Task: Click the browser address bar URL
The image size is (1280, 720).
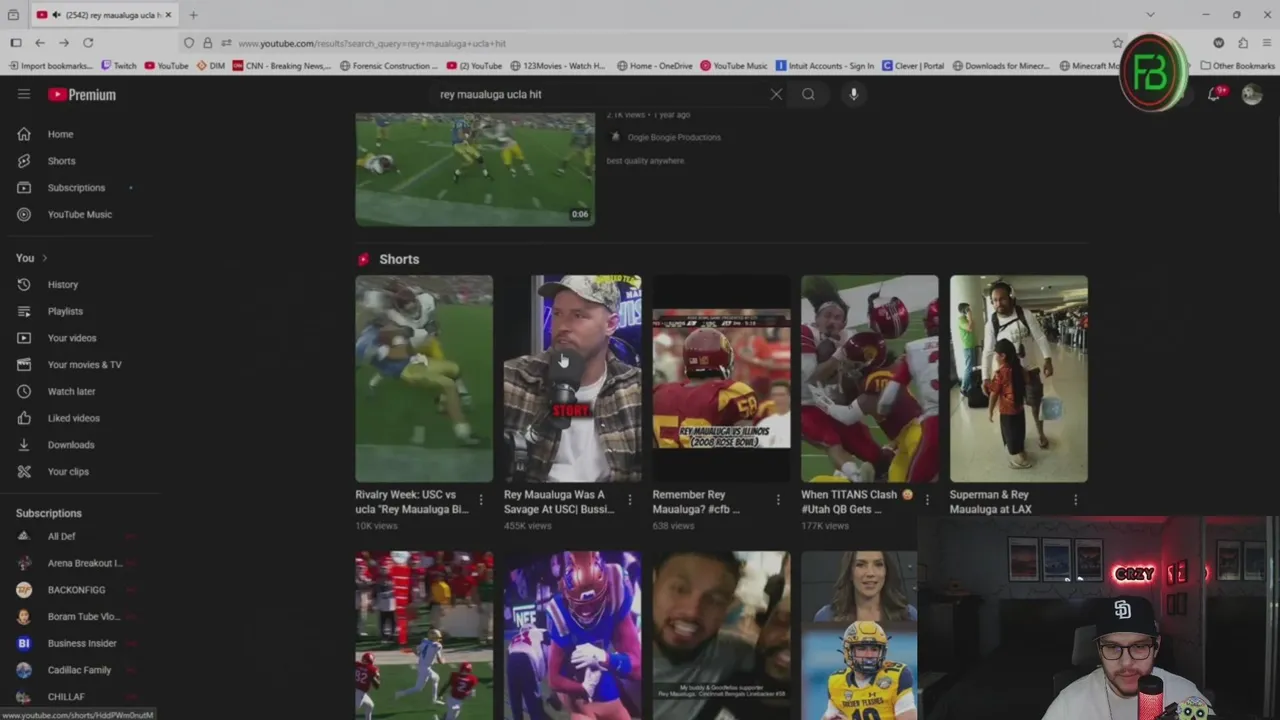Action: [x=372, y=43]
